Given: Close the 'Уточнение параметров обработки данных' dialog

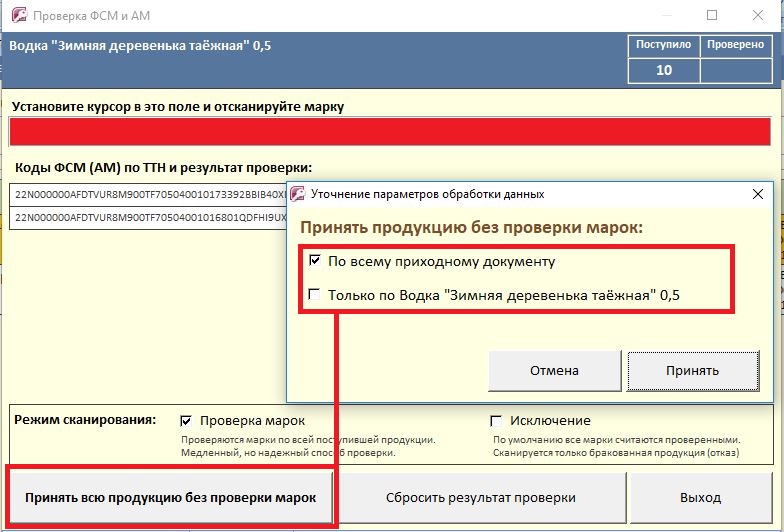Looking at the screenshot, I should (x=756, y=194).
